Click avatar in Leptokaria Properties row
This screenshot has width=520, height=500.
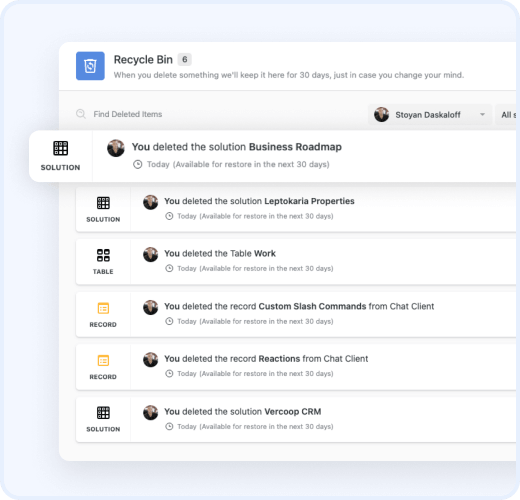151,202
